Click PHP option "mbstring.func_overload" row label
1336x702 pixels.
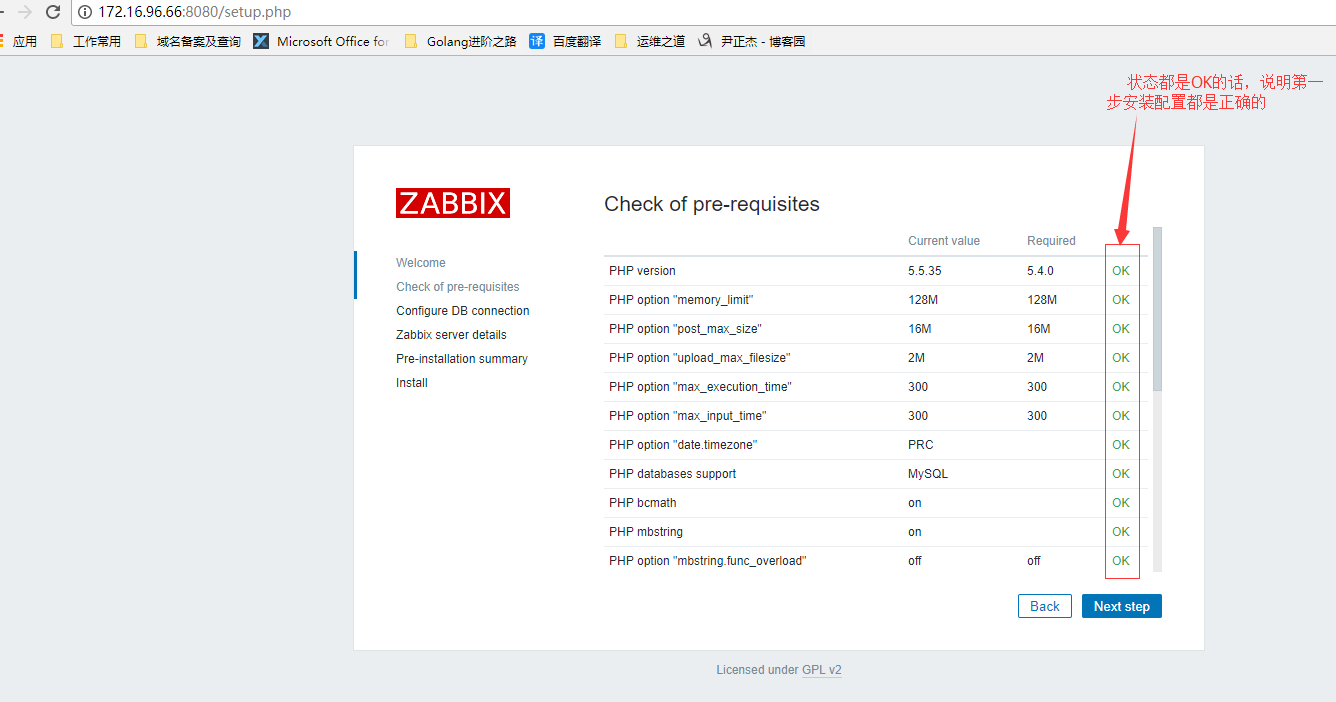[707, 561]
